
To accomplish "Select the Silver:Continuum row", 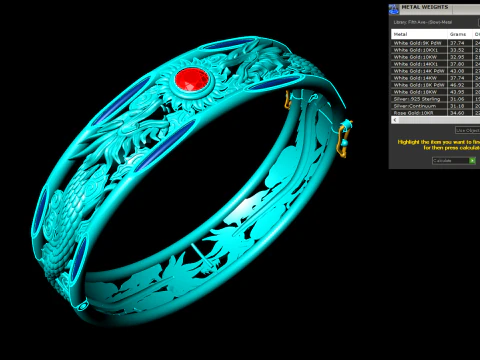I will pos(435,106).
